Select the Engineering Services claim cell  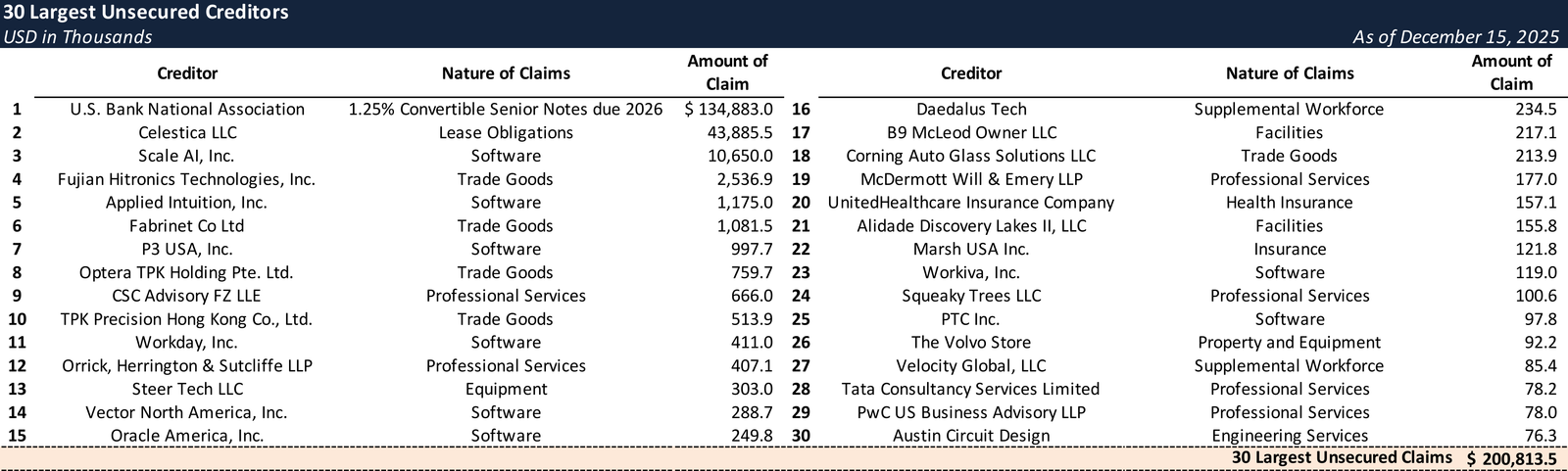pyautogui.click(x=1289, y=436)
